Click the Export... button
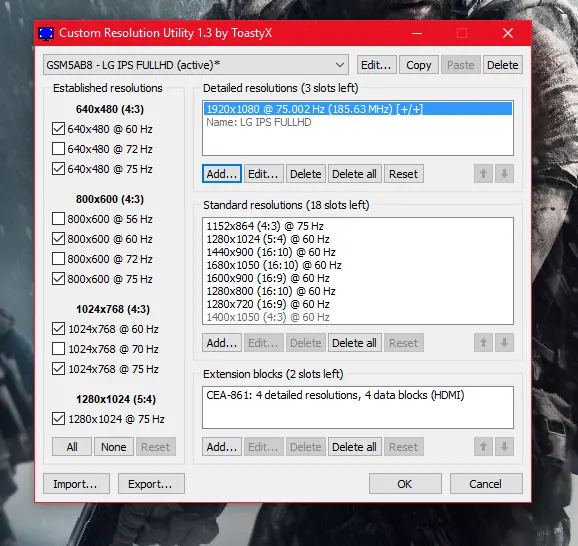Screen dimensions: 578x546 coord(151,484)
